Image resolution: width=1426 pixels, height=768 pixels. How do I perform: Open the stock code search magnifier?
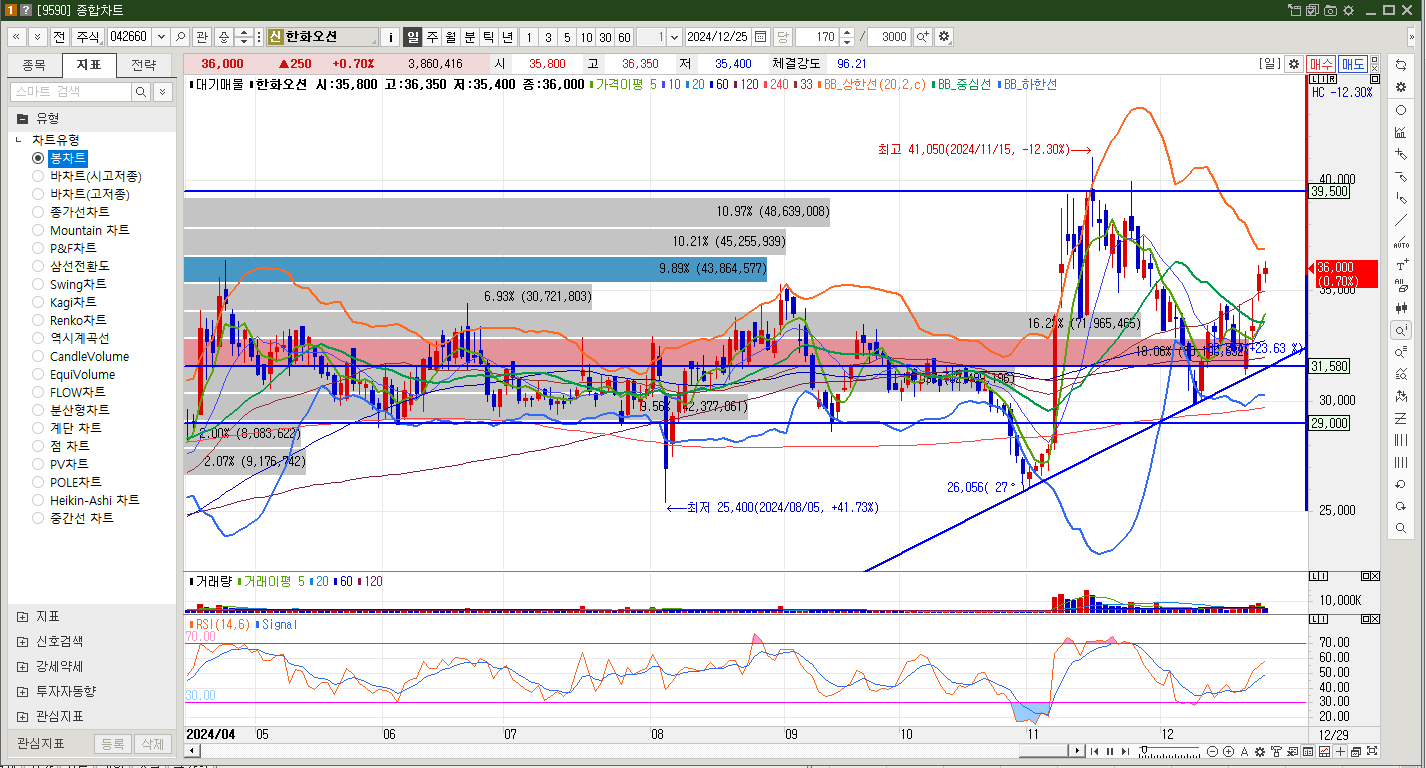coord(181,36)
